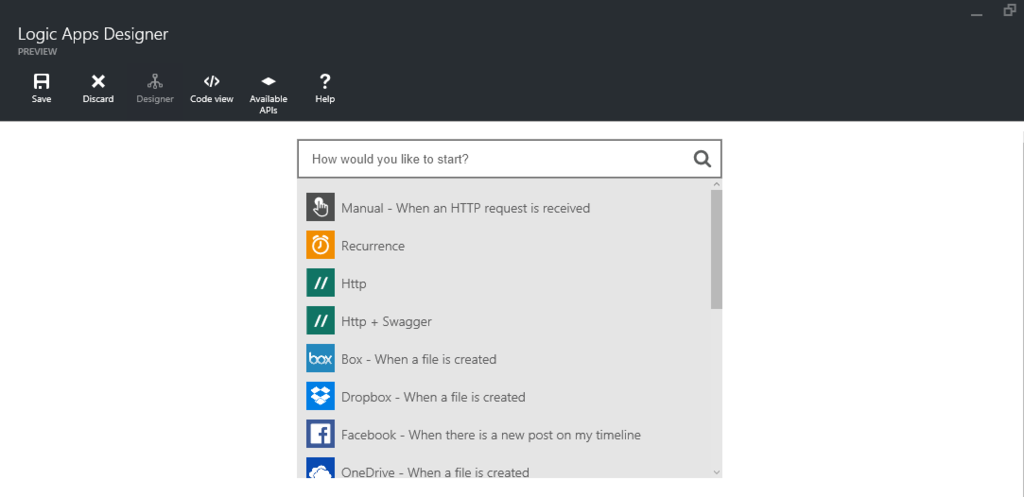Viewport: 1024px width, 497px height.
Task: Click the search magnifier icon
Action: click(x=702, y=159)
